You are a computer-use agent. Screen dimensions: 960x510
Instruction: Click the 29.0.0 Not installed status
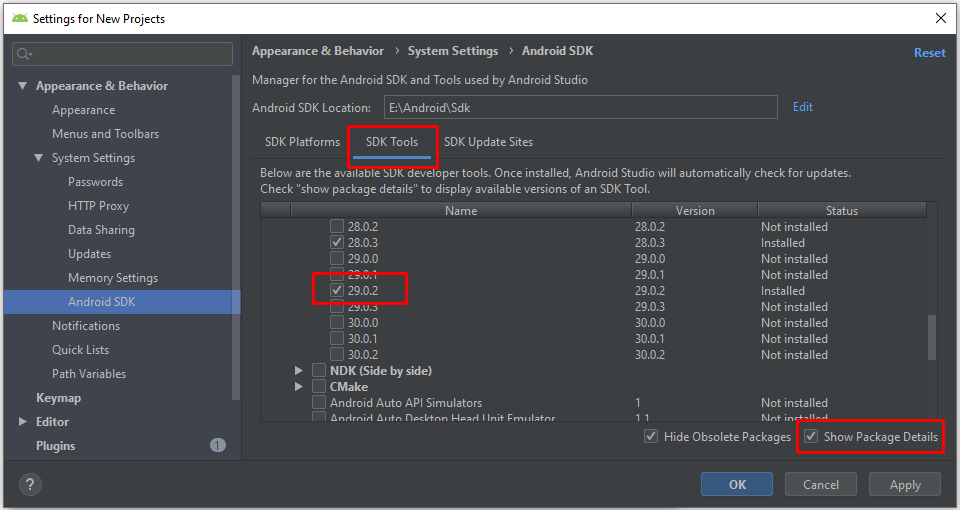click(x=794, y=259)
